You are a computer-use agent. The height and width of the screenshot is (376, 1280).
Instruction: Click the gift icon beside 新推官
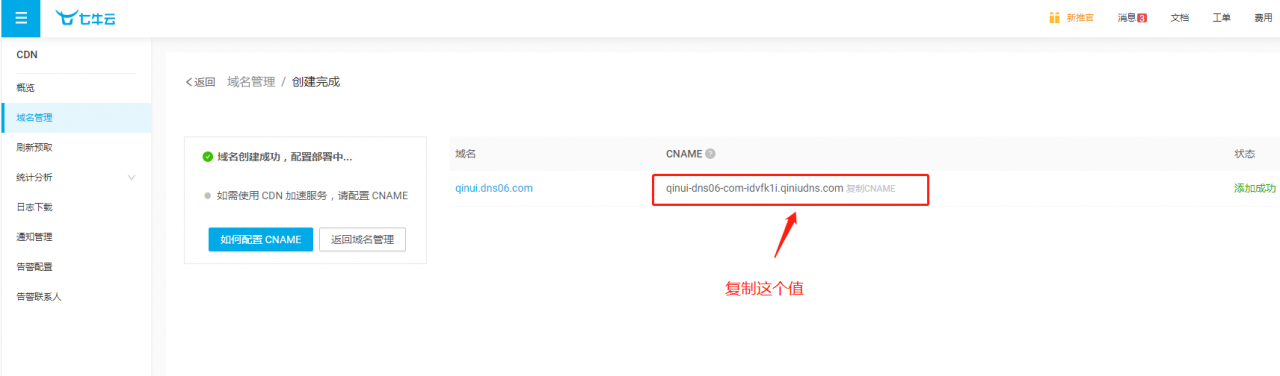[1054, 18]
